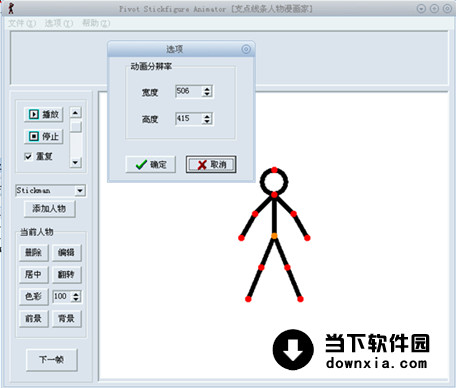This screenshot has height=388, width=456.
Task: Click the 宽度 width field showing 506
Action: (189, 91)
